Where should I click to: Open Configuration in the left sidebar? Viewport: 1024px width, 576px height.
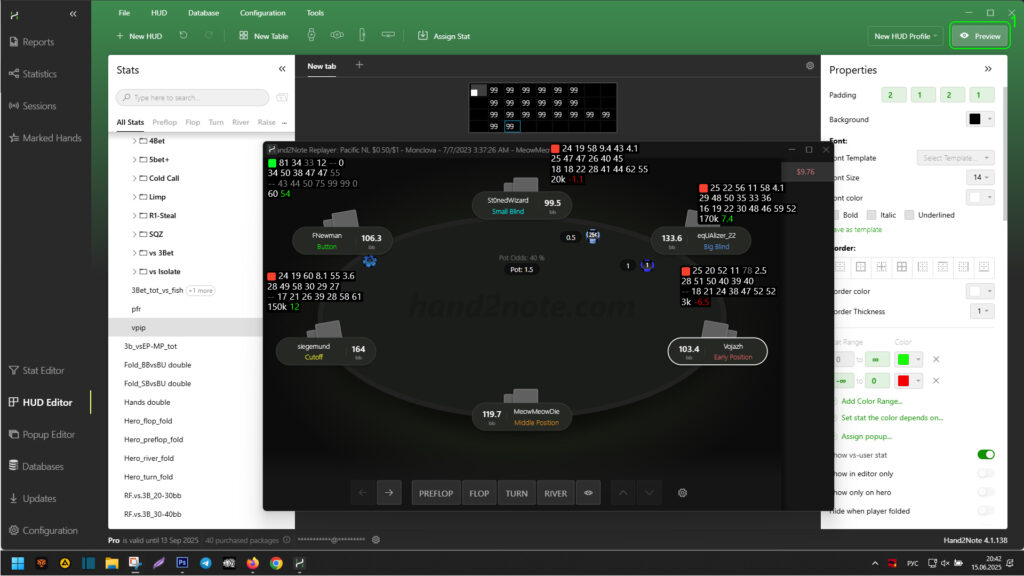coord(44,530)
